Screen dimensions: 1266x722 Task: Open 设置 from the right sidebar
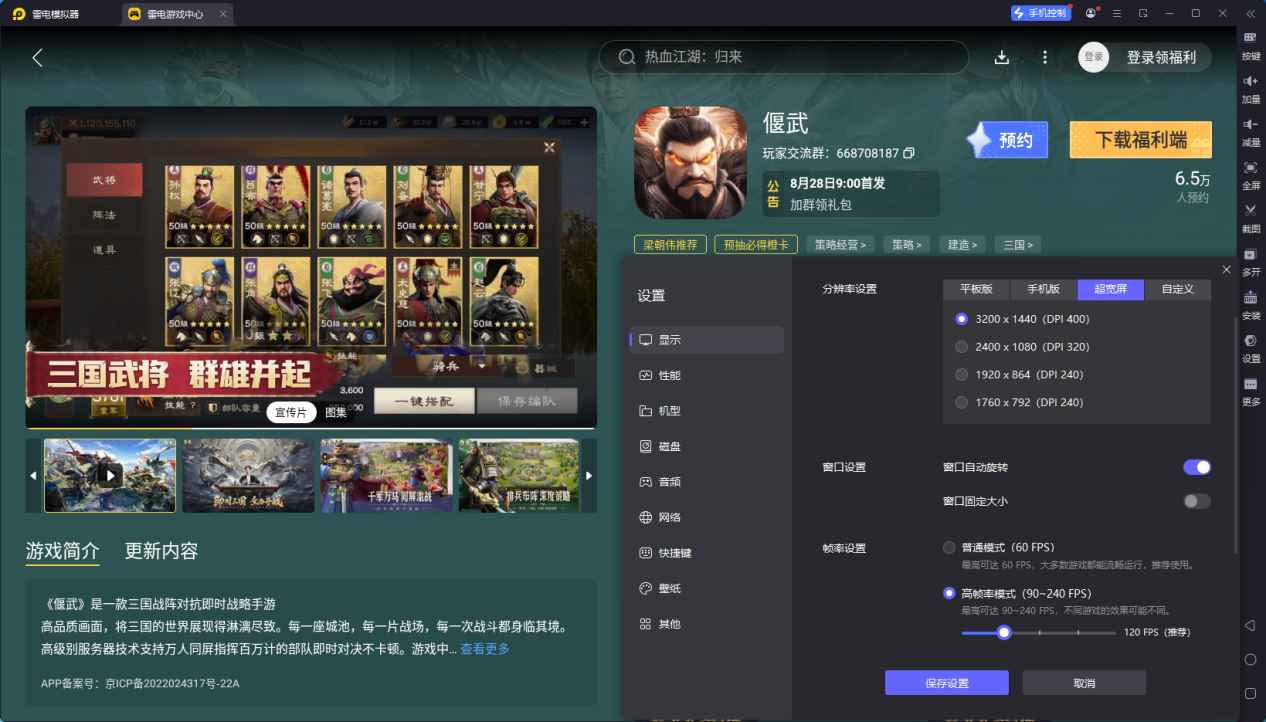(x=1250, y=346)
